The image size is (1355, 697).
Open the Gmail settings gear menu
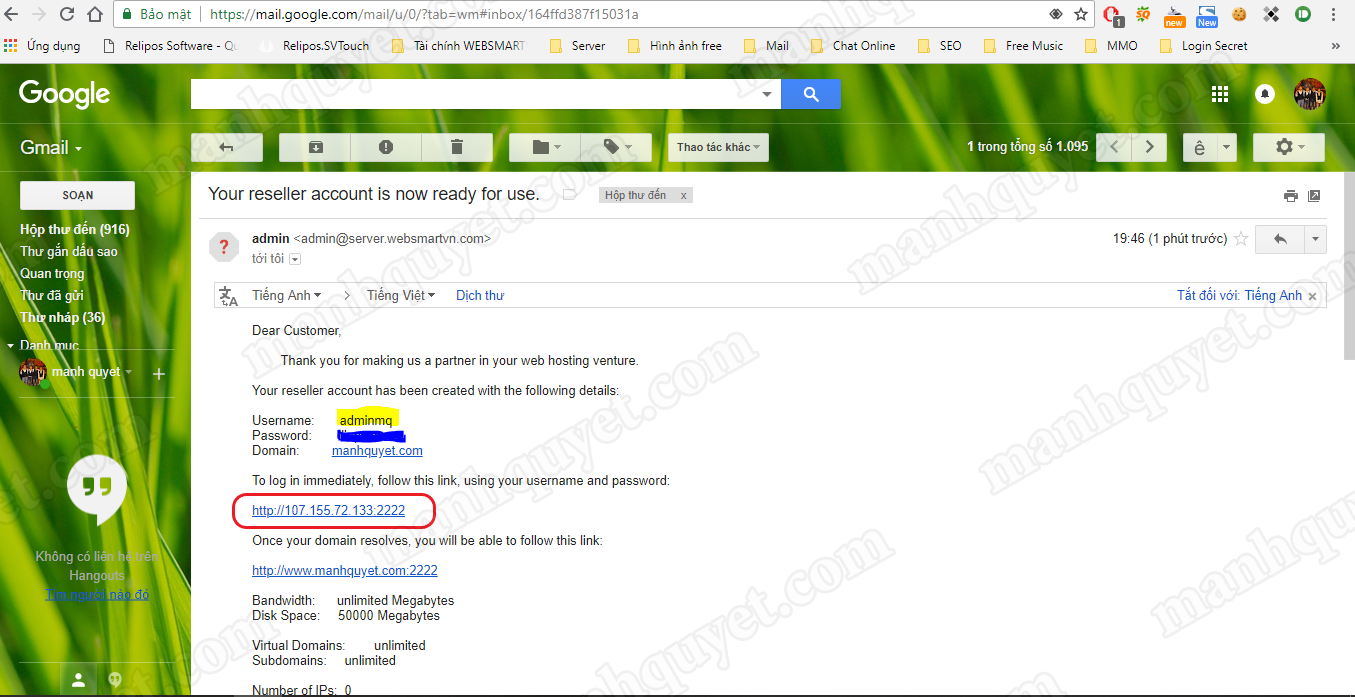pyautogui.click(x=1288, y=147)
